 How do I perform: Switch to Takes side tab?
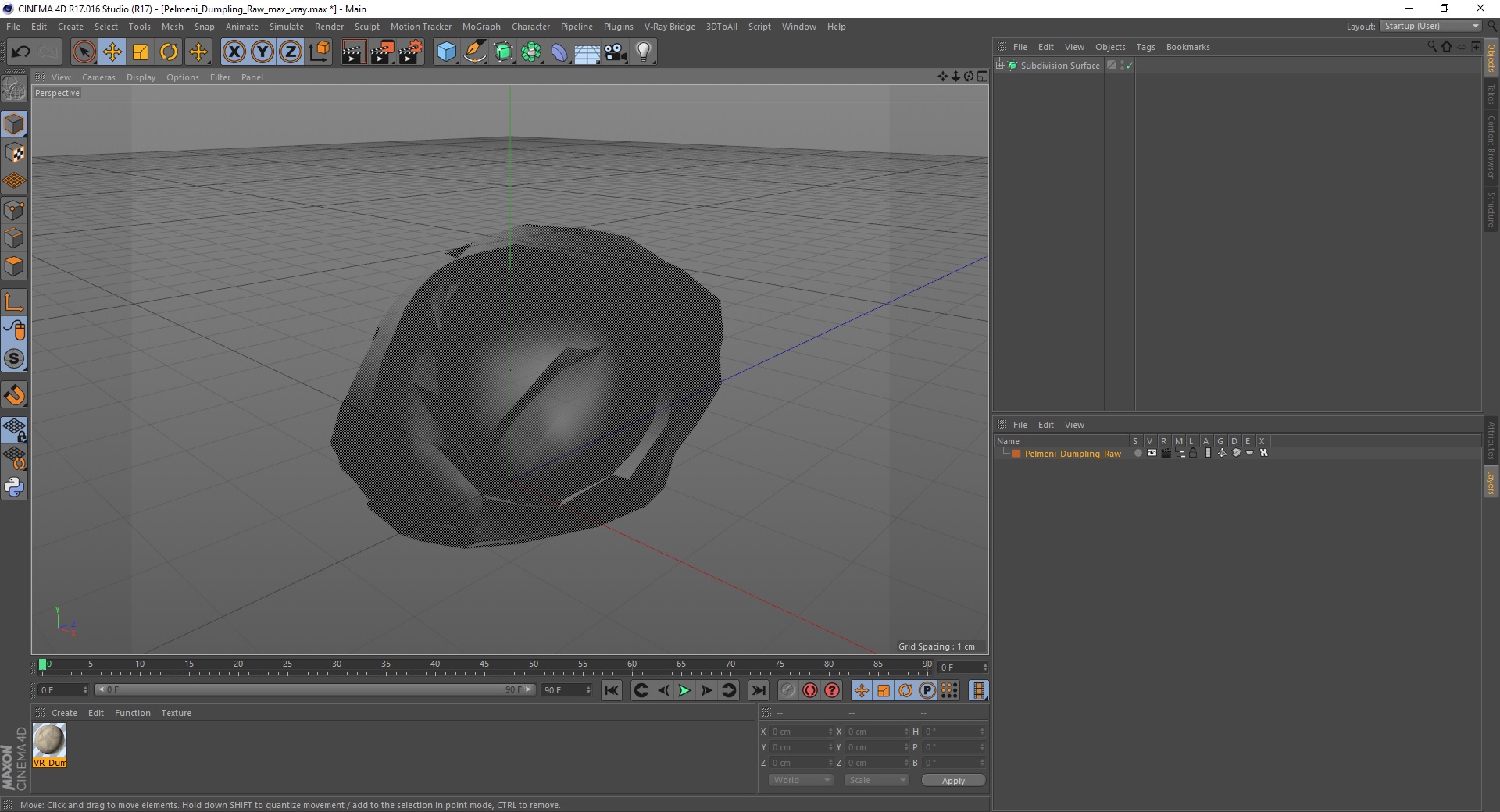tap(1491, 94)
